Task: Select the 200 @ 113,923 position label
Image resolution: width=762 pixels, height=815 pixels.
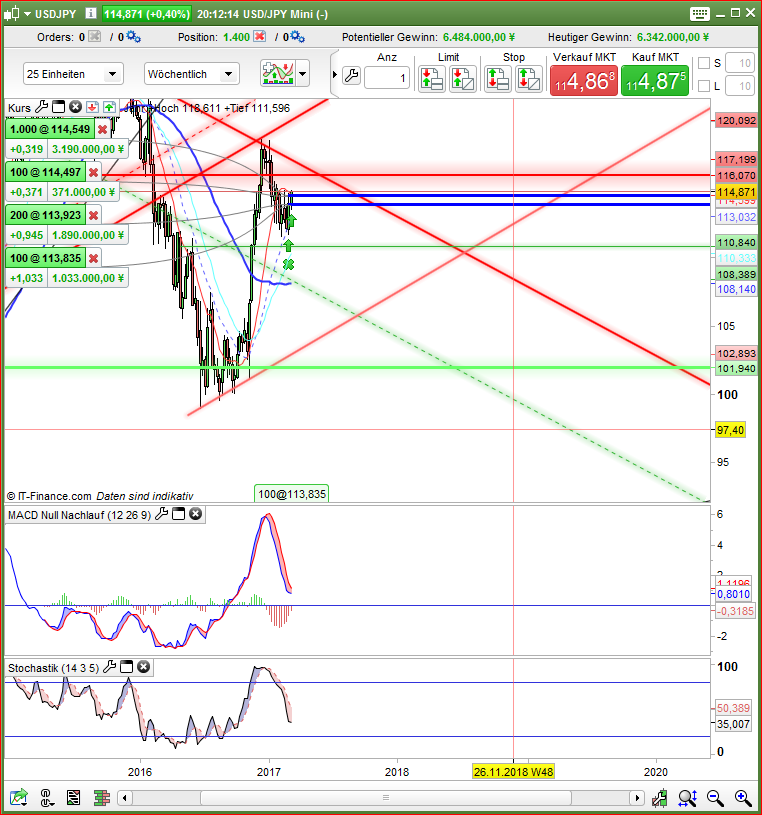Action: (46, 215)
